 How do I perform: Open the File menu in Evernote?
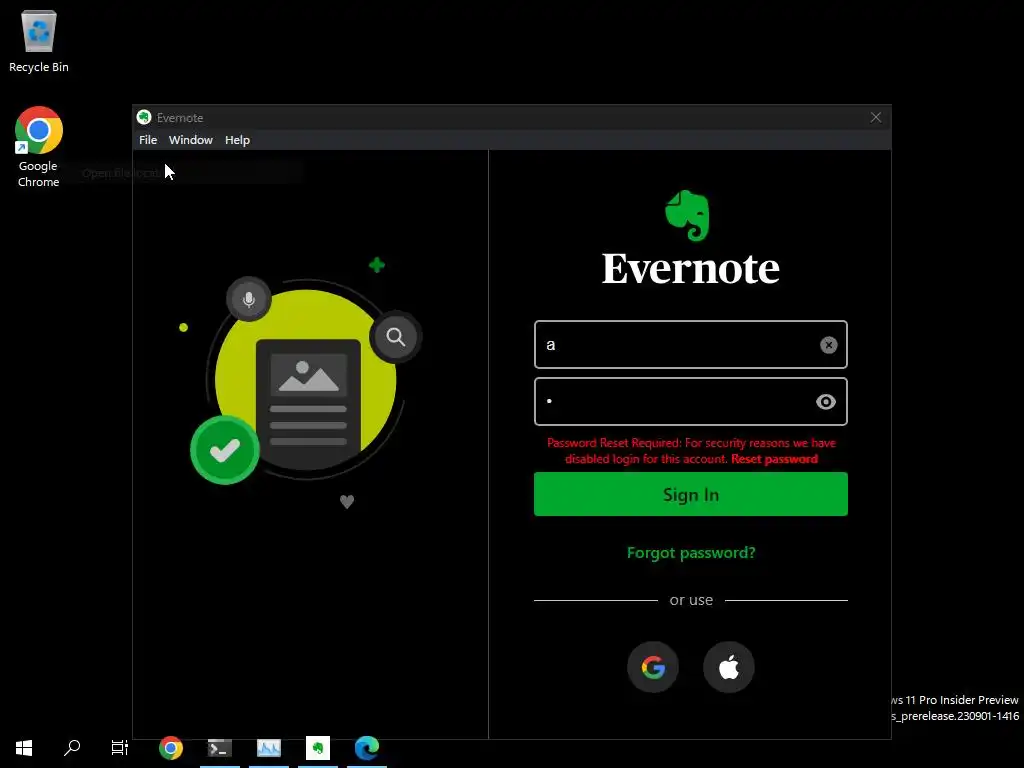[x=148, y=140]
